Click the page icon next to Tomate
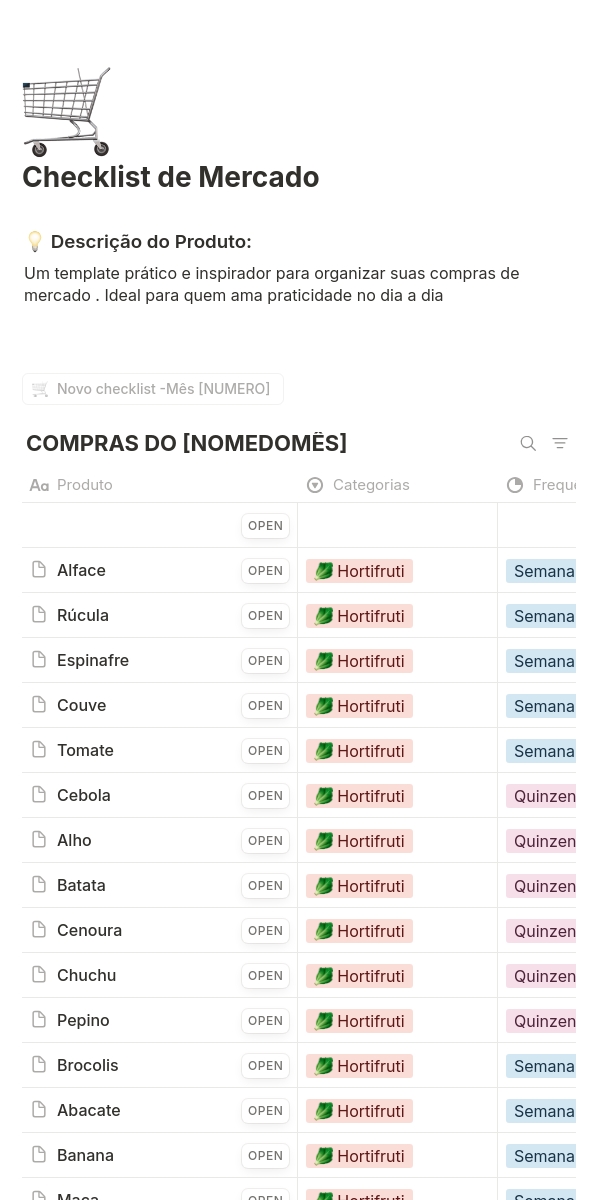Viewport: 600px width, 1200px height. click(x=39, y=749)
